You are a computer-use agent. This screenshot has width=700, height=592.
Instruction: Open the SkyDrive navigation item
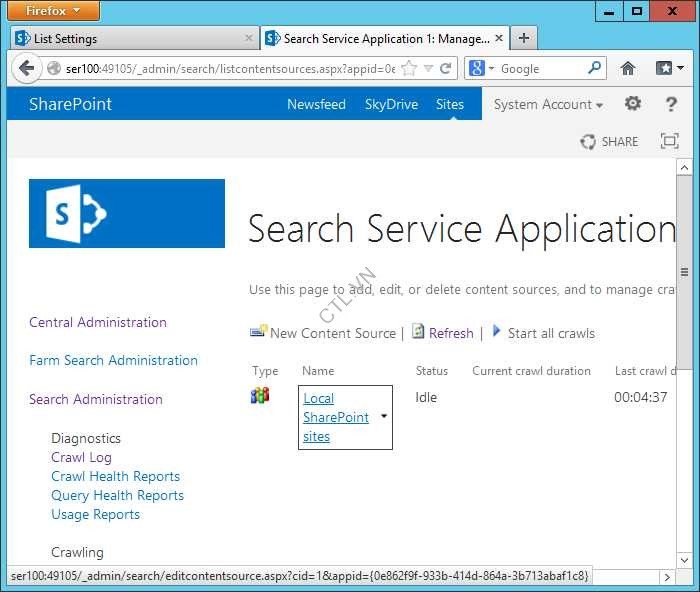tap(391, 104)
